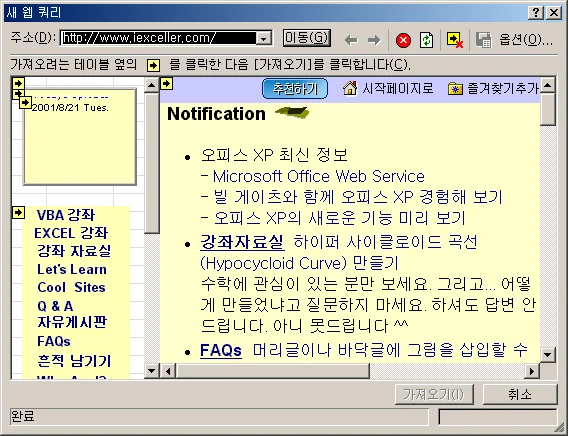
Task: Click the Notification heading text
Action: click(216, 114)
